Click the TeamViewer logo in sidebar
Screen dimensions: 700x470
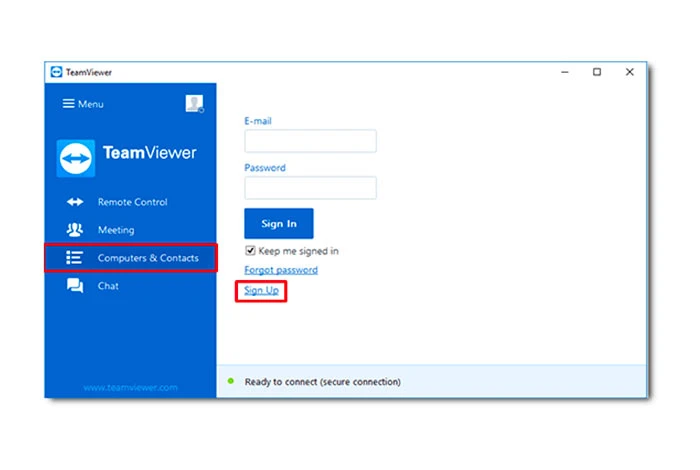76,158
